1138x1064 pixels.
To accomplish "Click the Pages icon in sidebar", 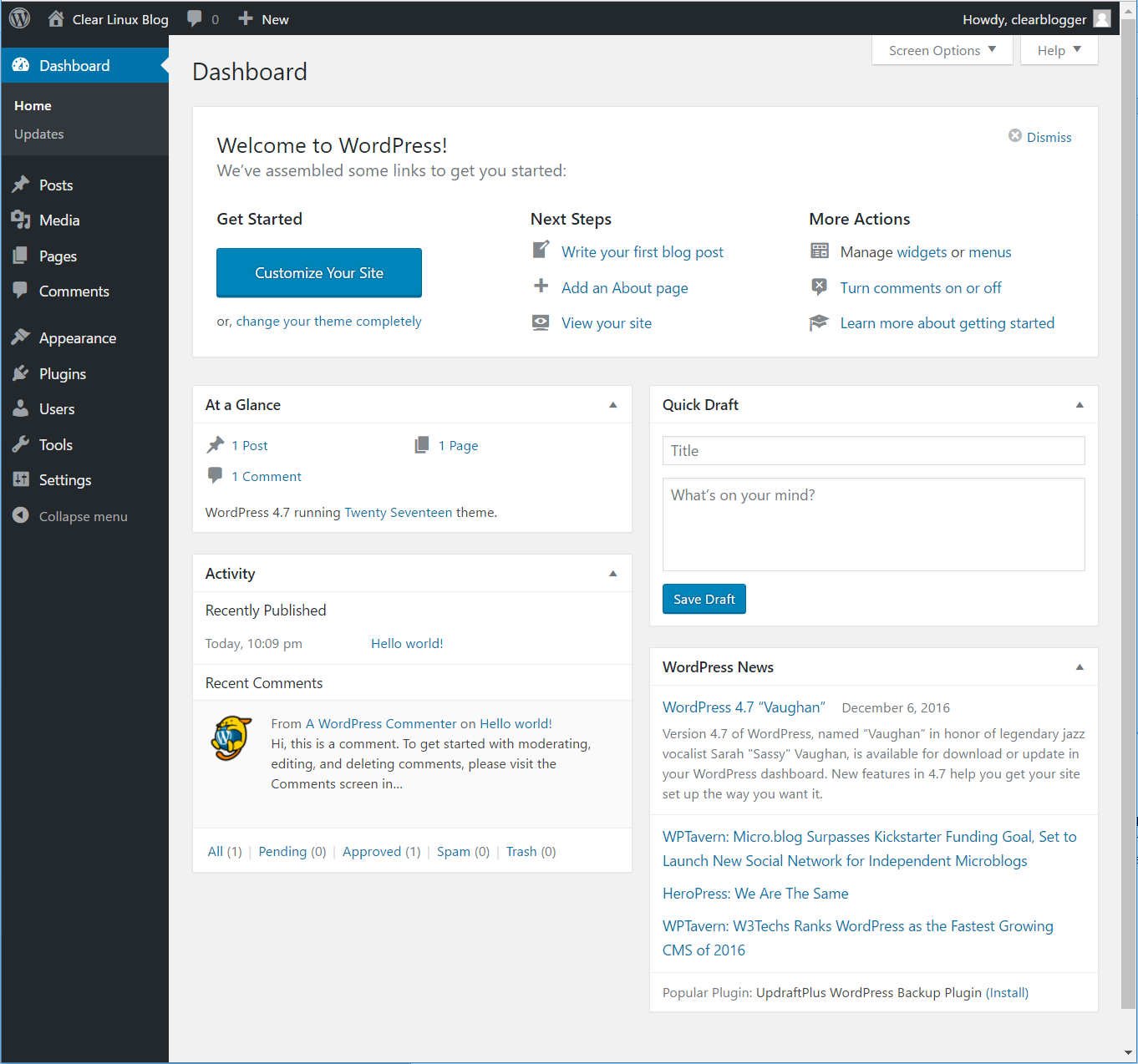I will tap(21, 256).
